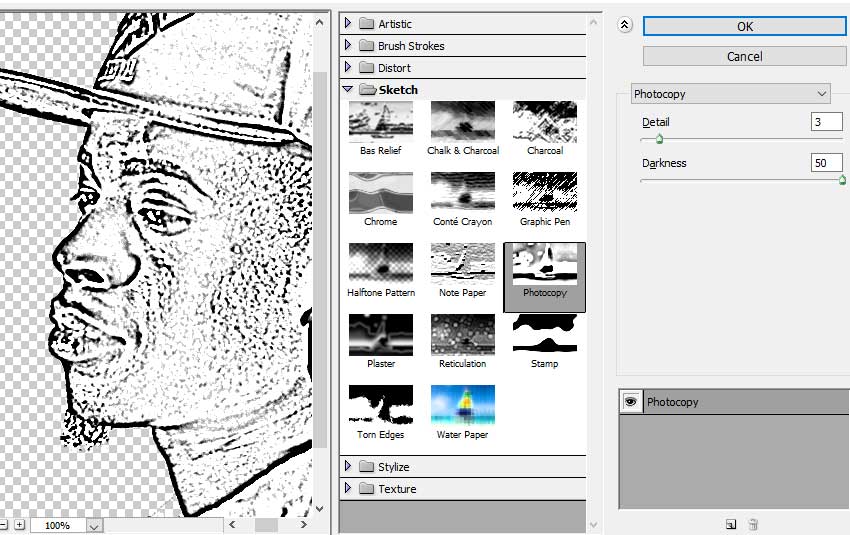Image resolution: width=850 pixels, height=535 pixels.
Task: Open the Photocopy filter dropdown
Action: [731, 94]
